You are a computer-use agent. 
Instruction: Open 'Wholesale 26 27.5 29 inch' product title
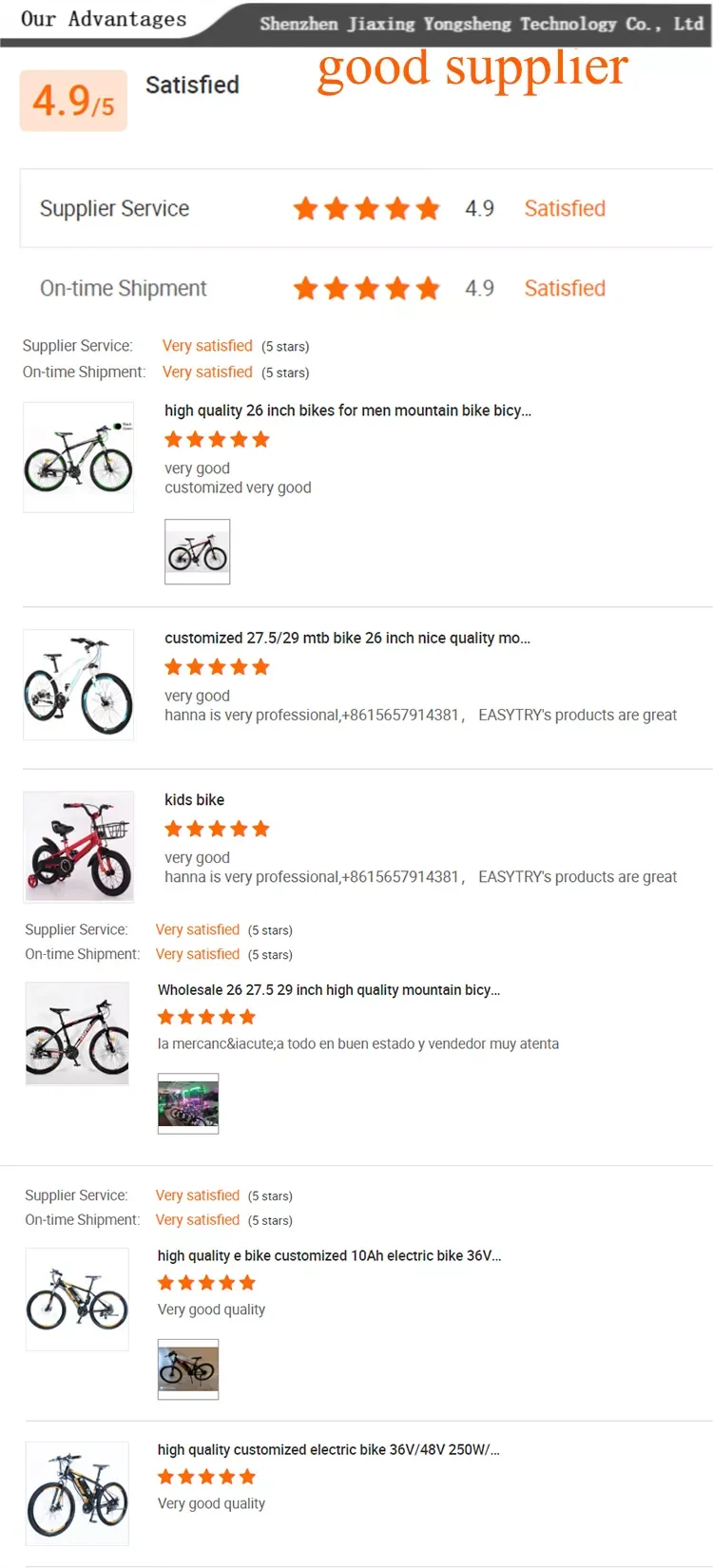329,990
